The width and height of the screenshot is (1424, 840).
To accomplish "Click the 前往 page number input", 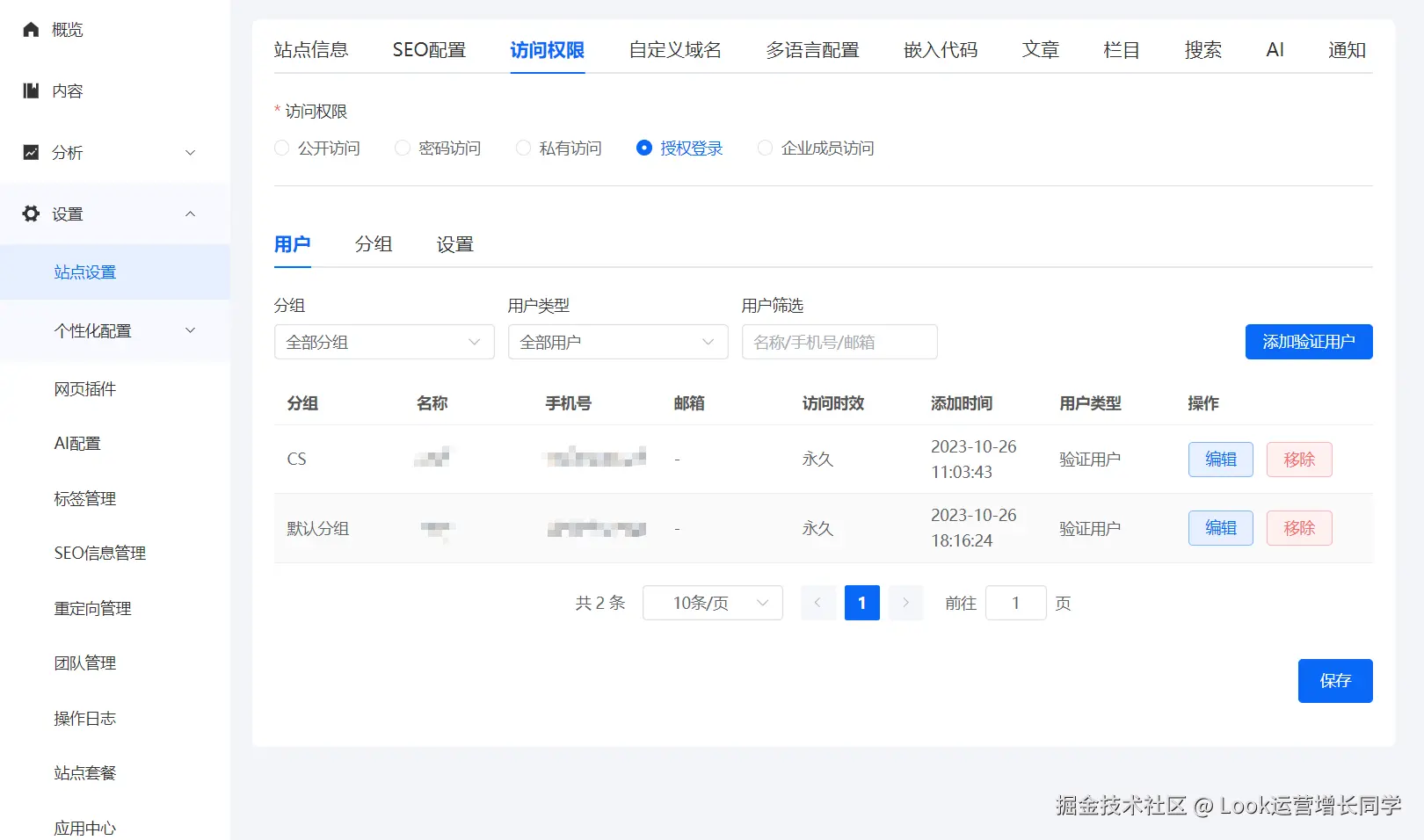I will (x=1016, y=603).
